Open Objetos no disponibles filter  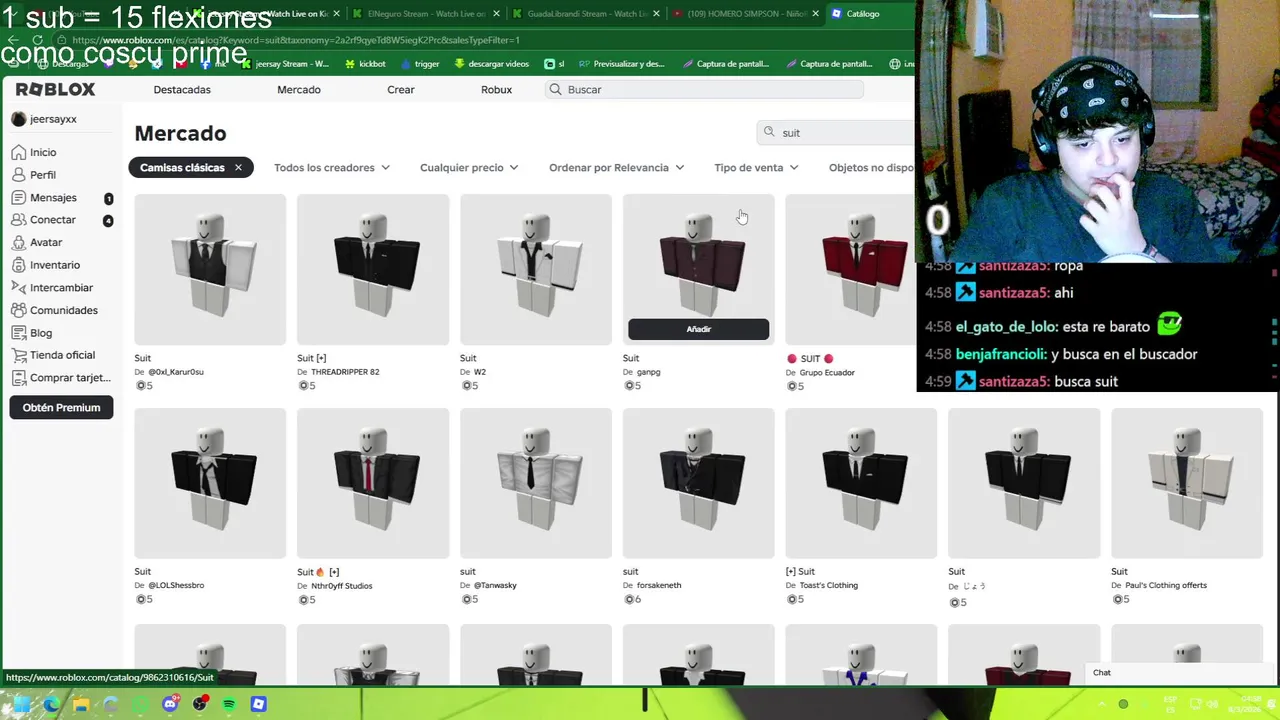tap(871, 167)
